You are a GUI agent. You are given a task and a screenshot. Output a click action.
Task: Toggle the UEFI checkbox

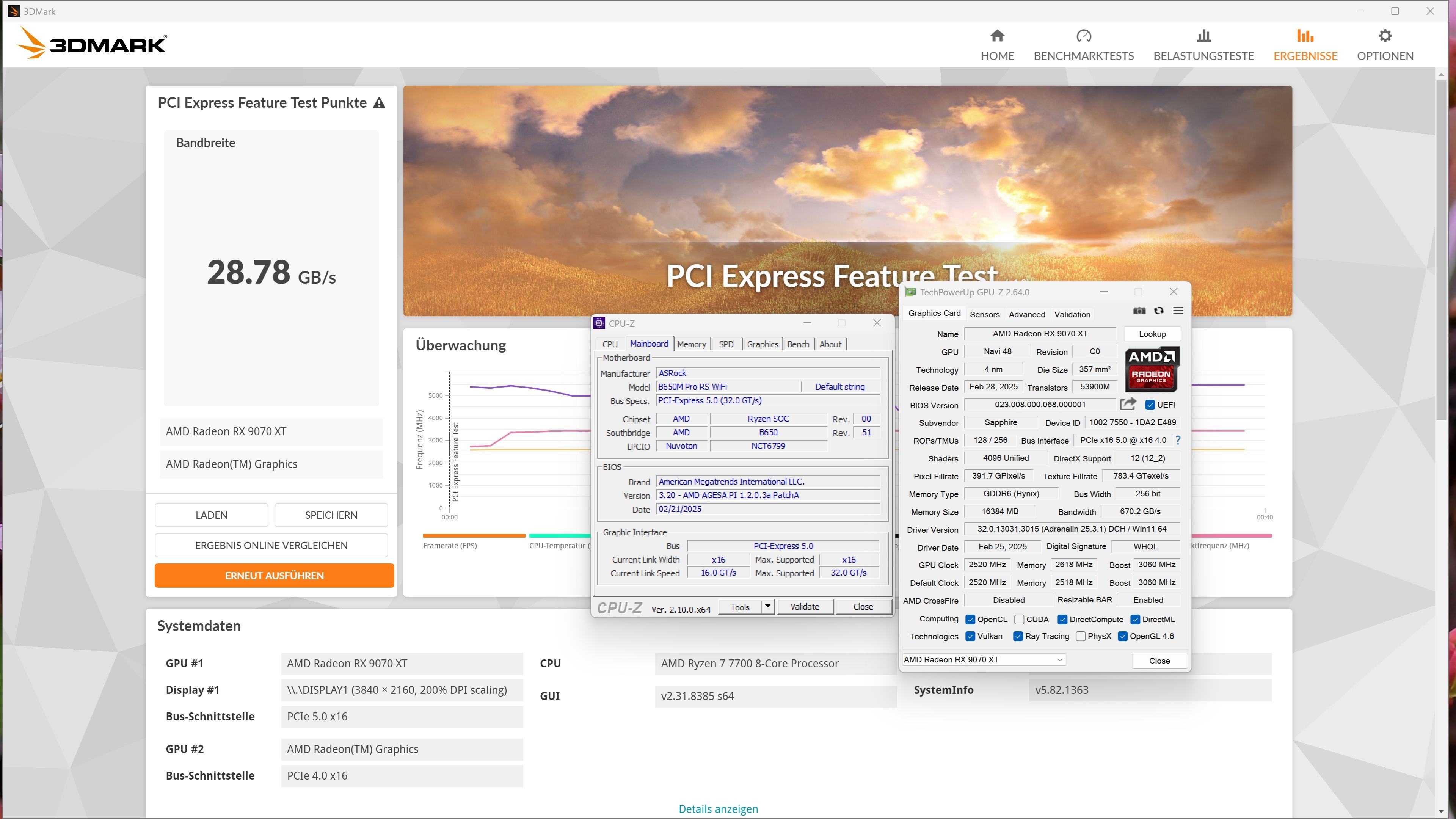[x=1150, y=405]
